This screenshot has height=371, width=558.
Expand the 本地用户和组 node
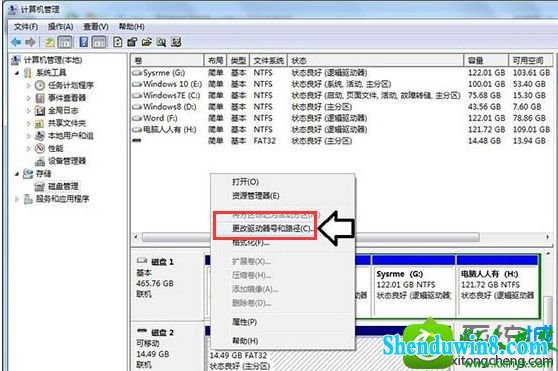(x=29, y=136)
